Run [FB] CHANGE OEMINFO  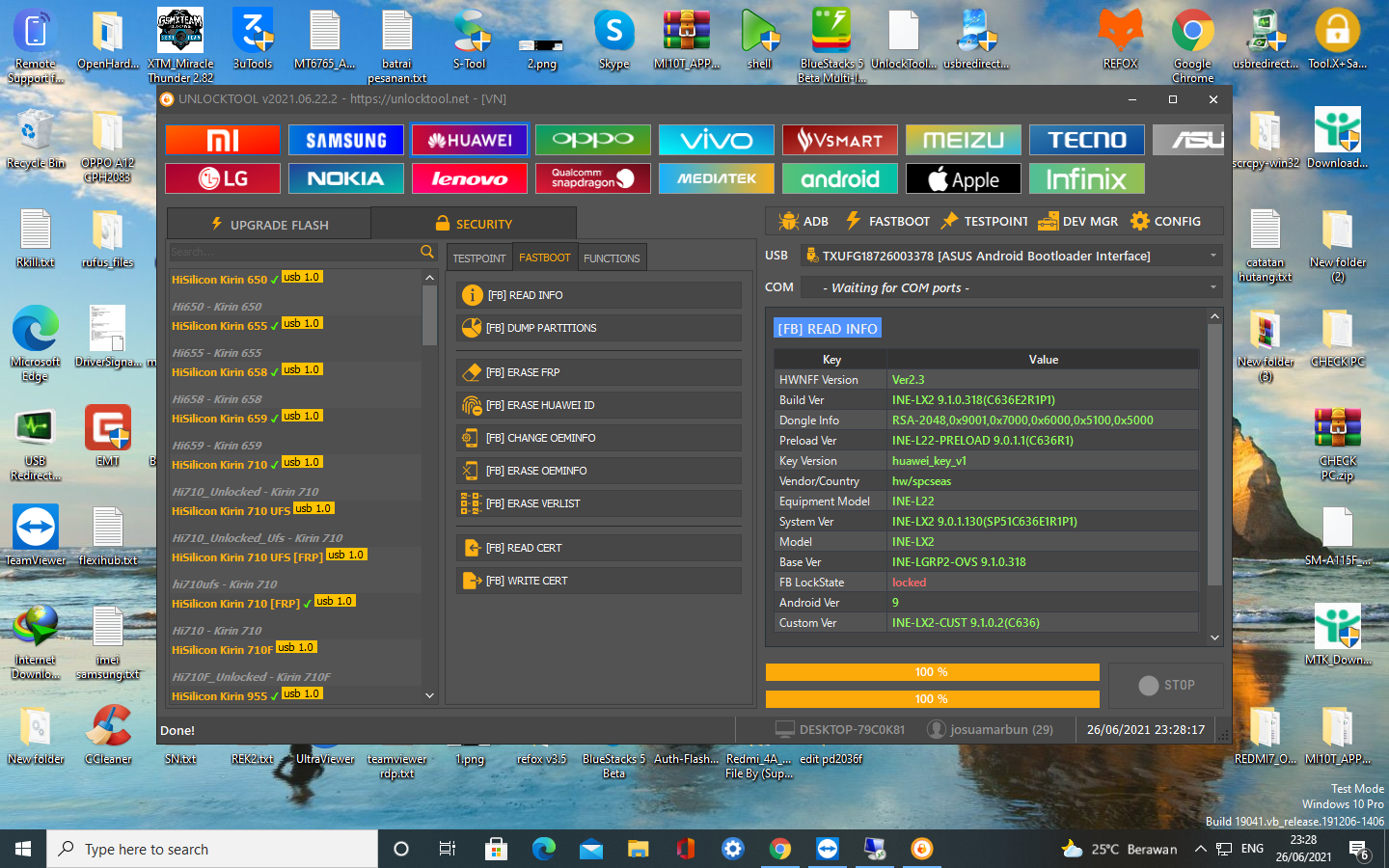[599, 438]
